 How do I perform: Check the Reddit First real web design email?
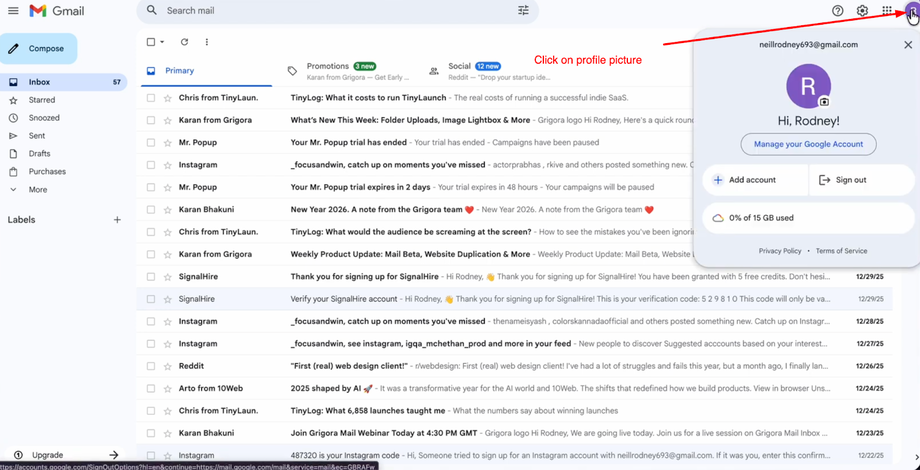(x=151, y=366)
